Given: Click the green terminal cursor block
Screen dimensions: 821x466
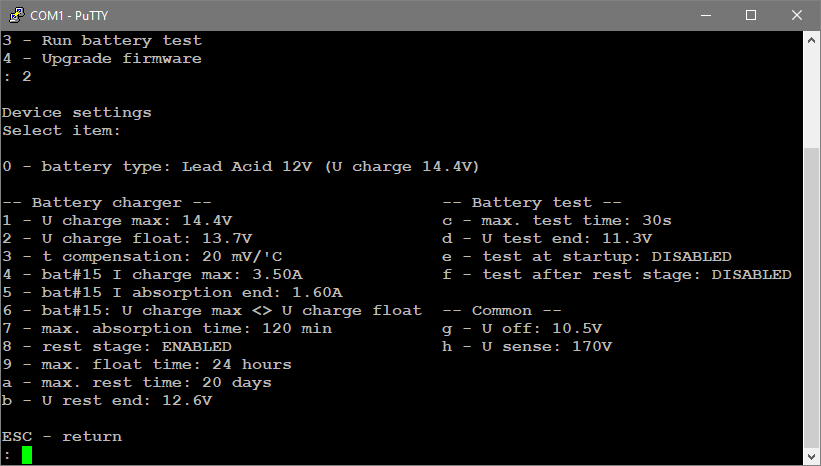Looking at the screenshot, I should tap(27, 455).
